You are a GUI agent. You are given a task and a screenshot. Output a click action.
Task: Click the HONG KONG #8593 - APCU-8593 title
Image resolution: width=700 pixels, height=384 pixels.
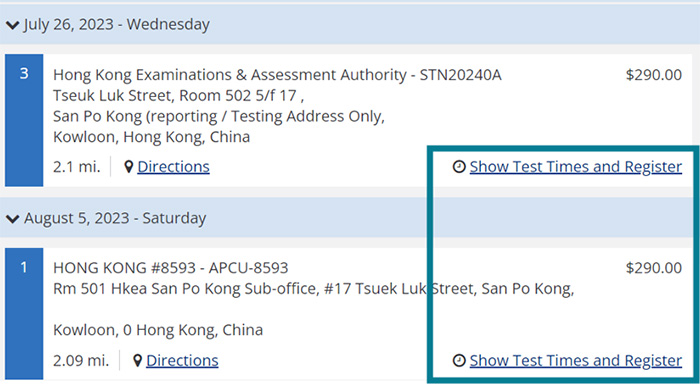point(171,268)
